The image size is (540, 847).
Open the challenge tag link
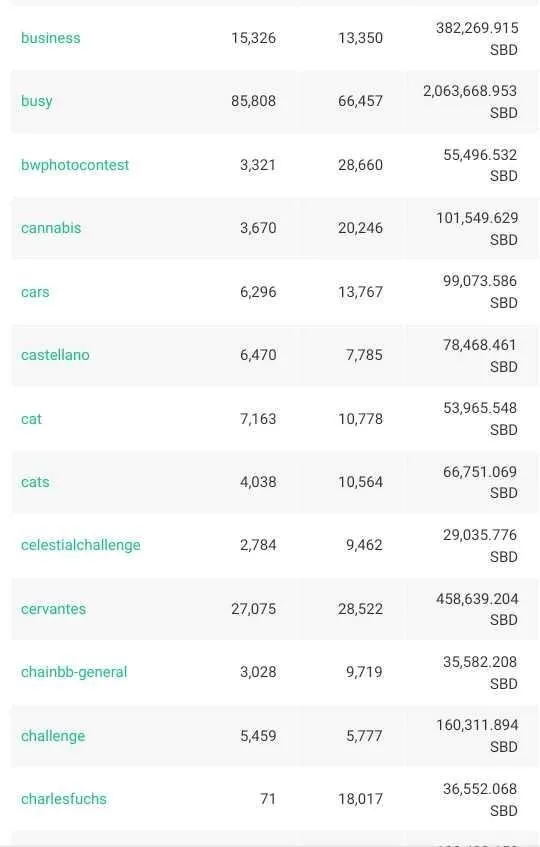(x=53, y=736)
